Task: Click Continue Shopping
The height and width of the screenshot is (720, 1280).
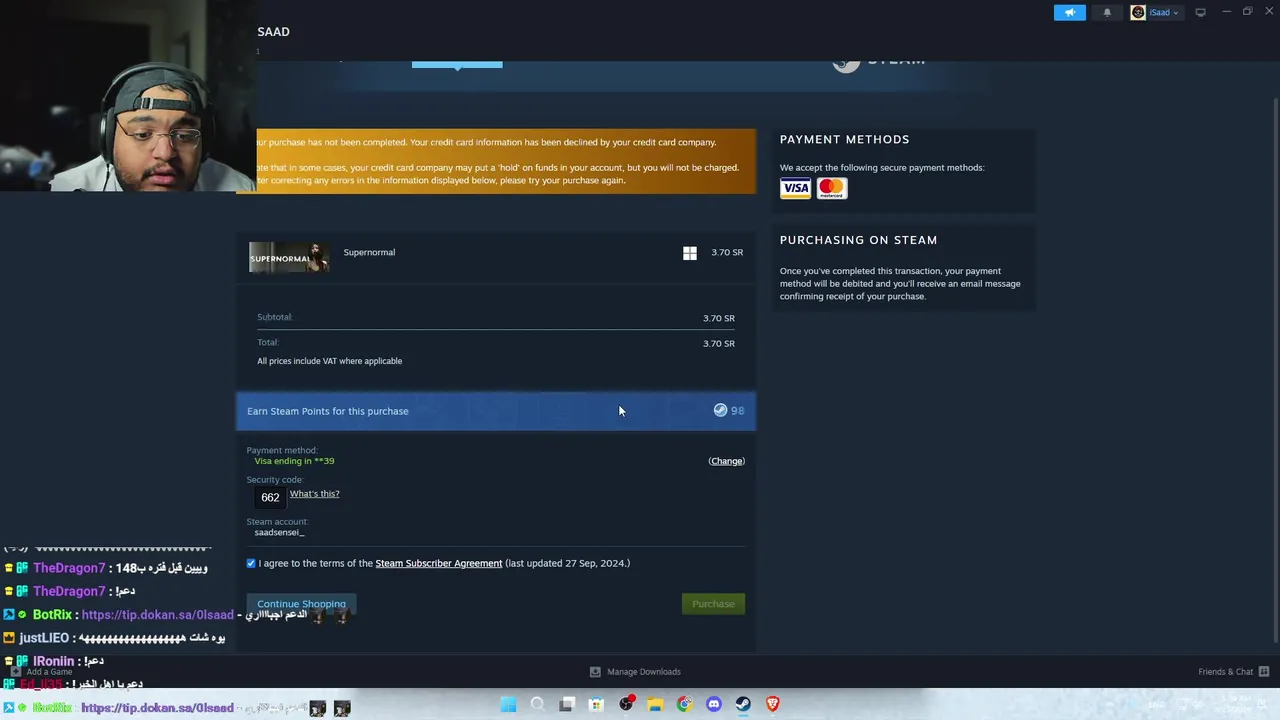Action: pyautogui.click(x=301, y=604)
